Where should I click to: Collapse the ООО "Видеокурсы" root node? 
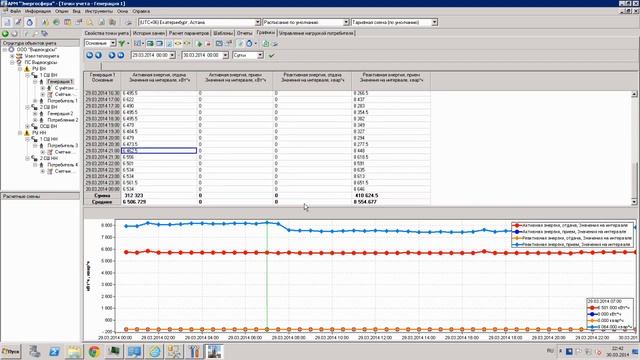(x=4, y=49)
